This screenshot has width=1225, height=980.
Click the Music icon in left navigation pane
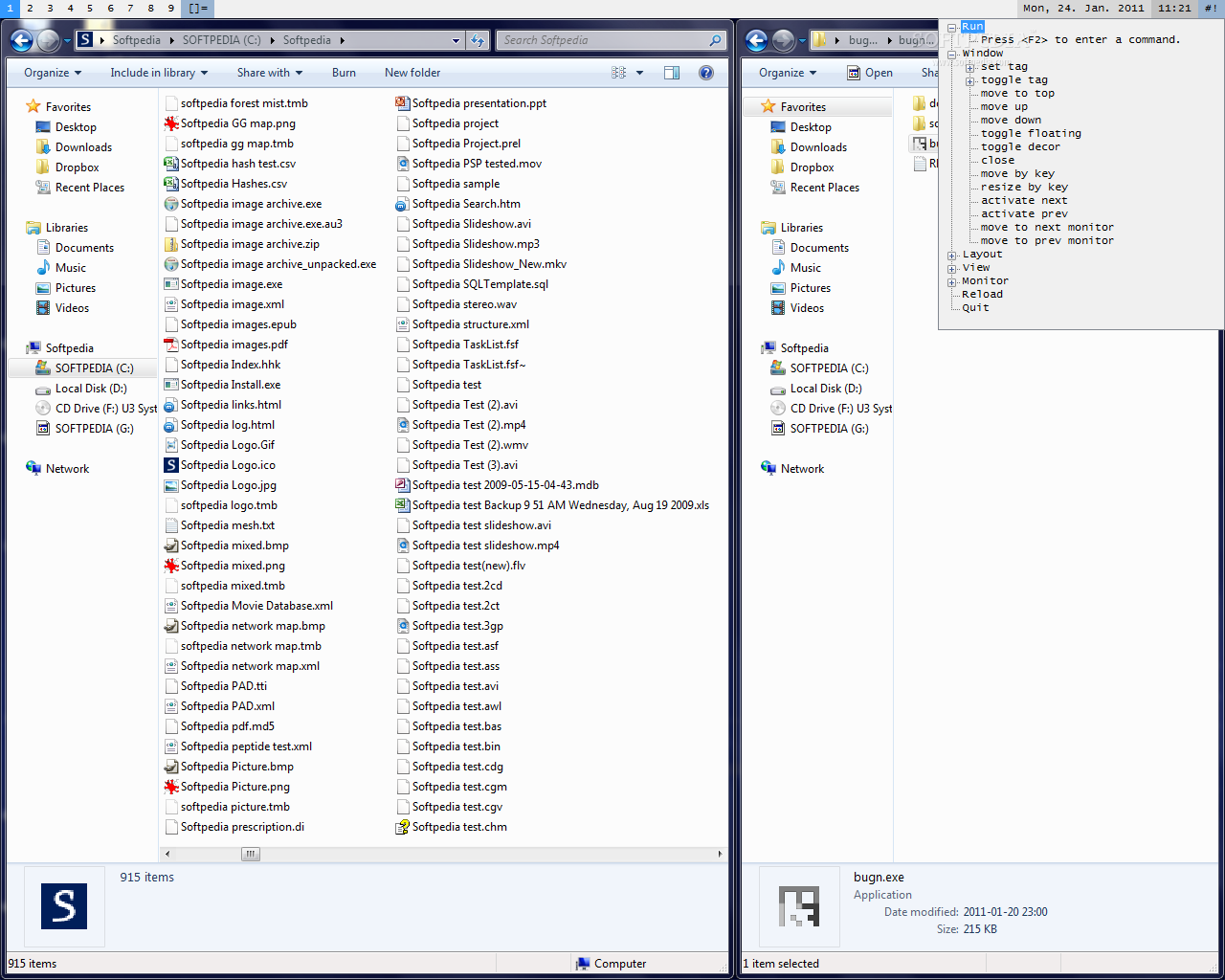(x=43, y=268)
